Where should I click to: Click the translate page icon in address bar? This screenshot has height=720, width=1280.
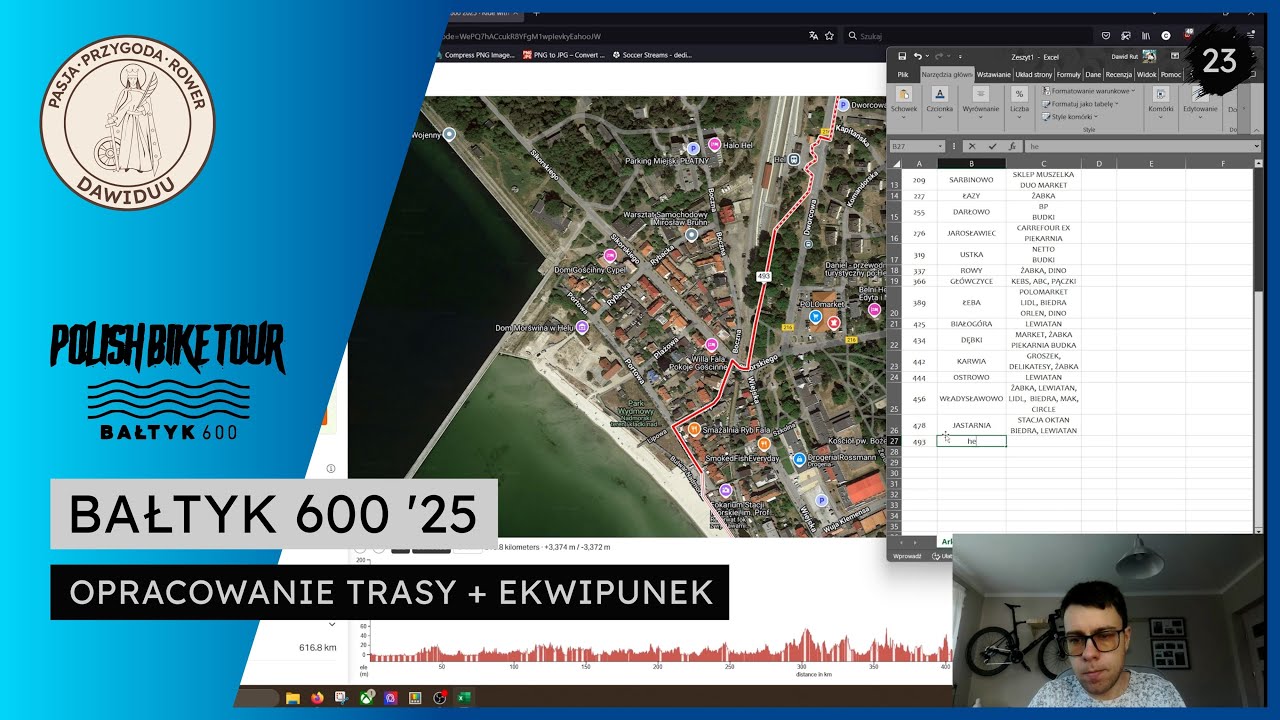coord(813,36)
